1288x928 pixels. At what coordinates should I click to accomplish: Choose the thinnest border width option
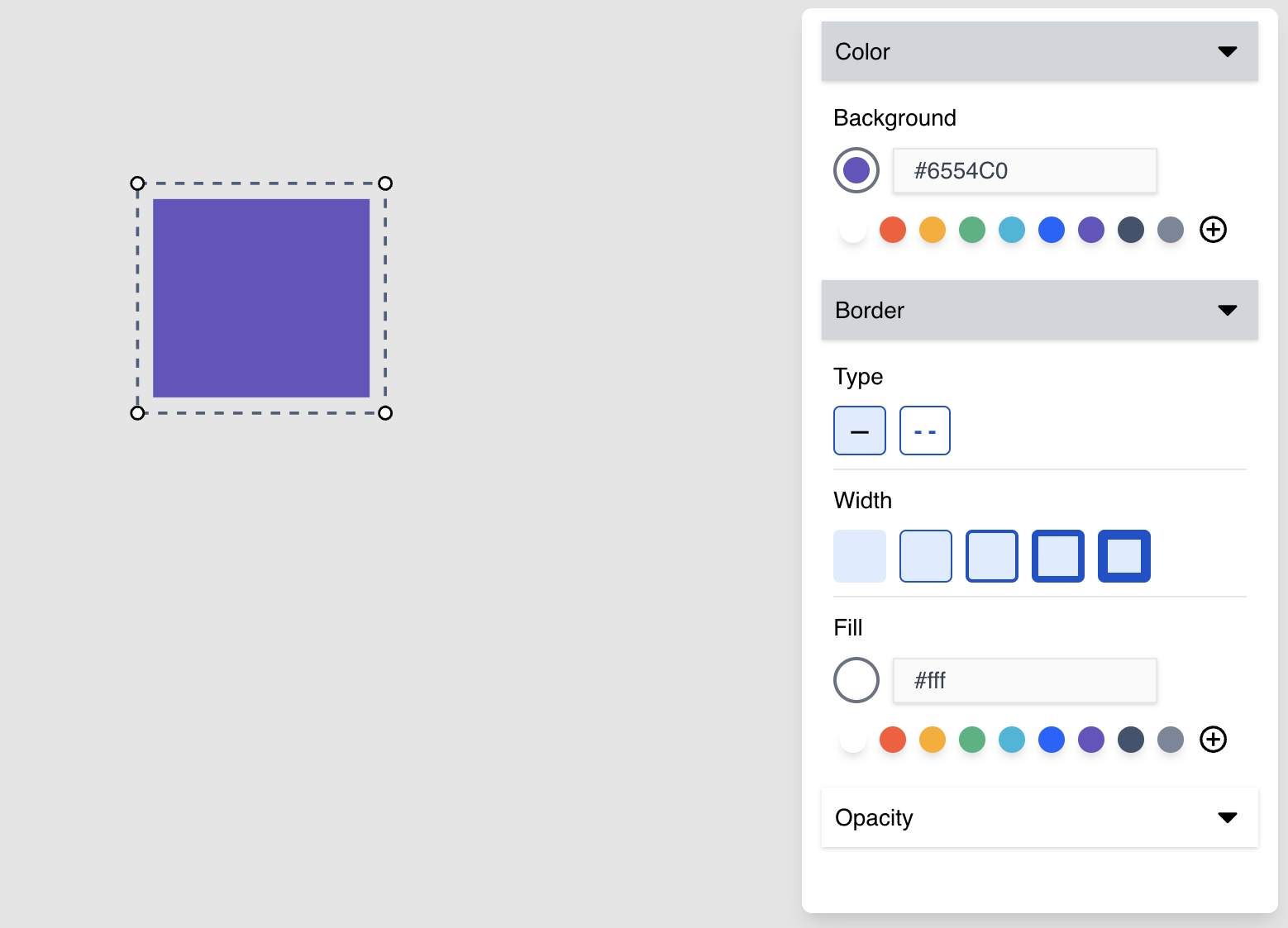(x=925, y=556)
